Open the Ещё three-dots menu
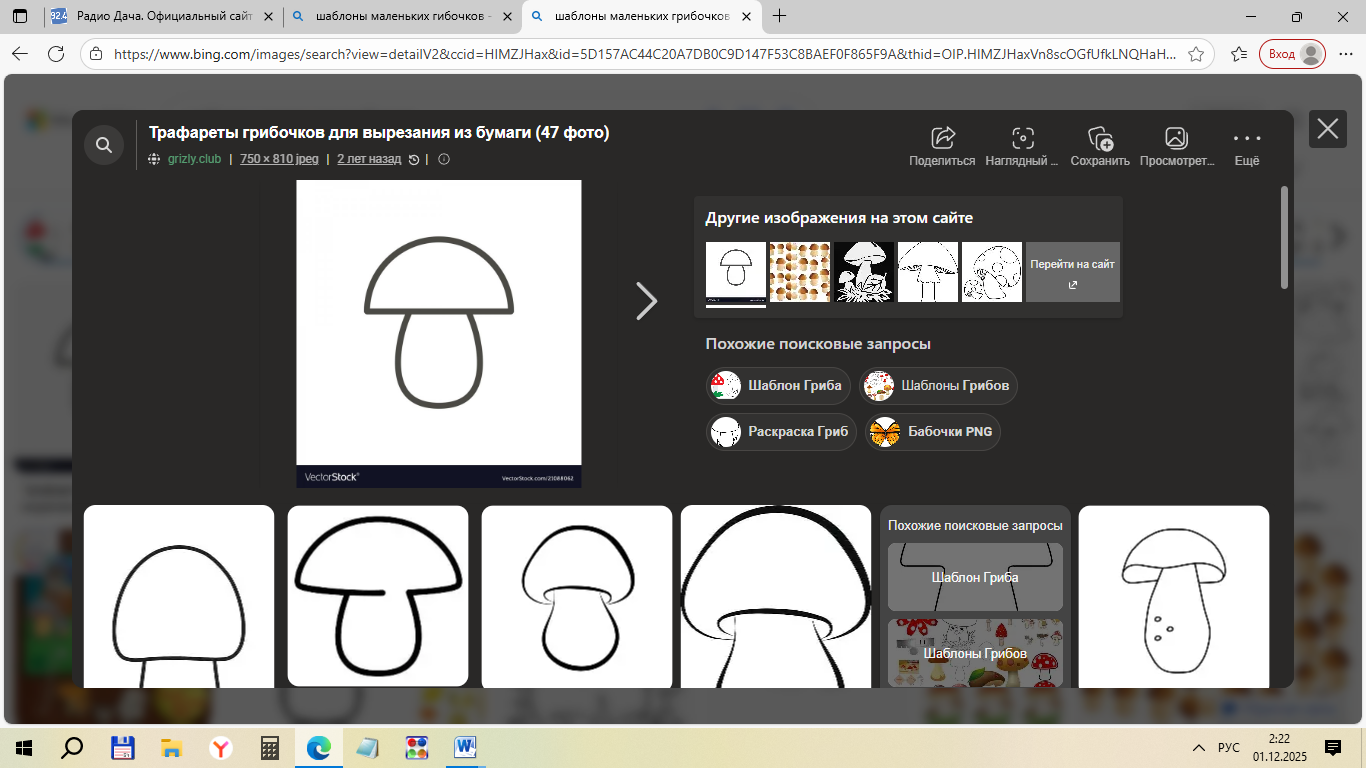The width and height of the screenshot is (1366, 768). coord(1246,138)
